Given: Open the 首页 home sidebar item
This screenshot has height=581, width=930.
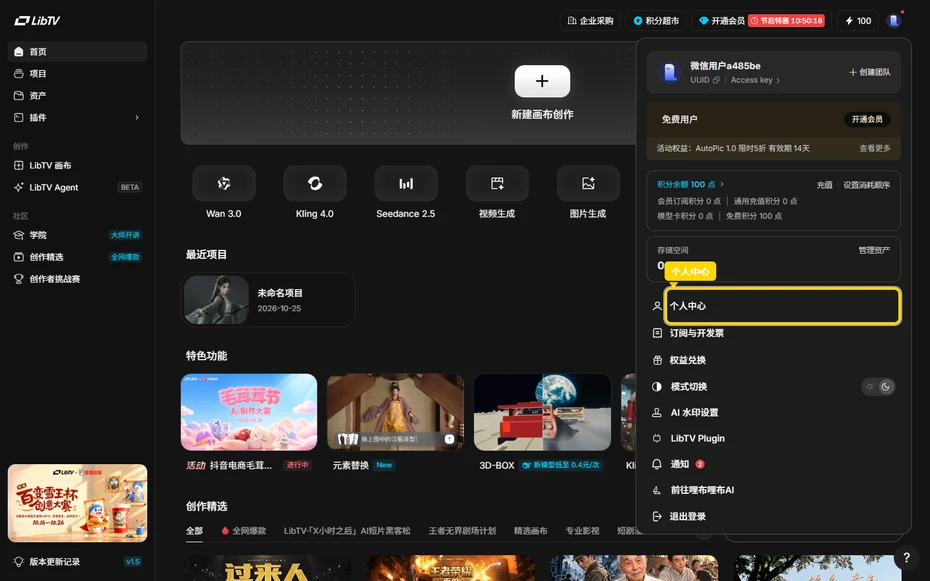Looking at the screenshot, I should tap(78, 52).
